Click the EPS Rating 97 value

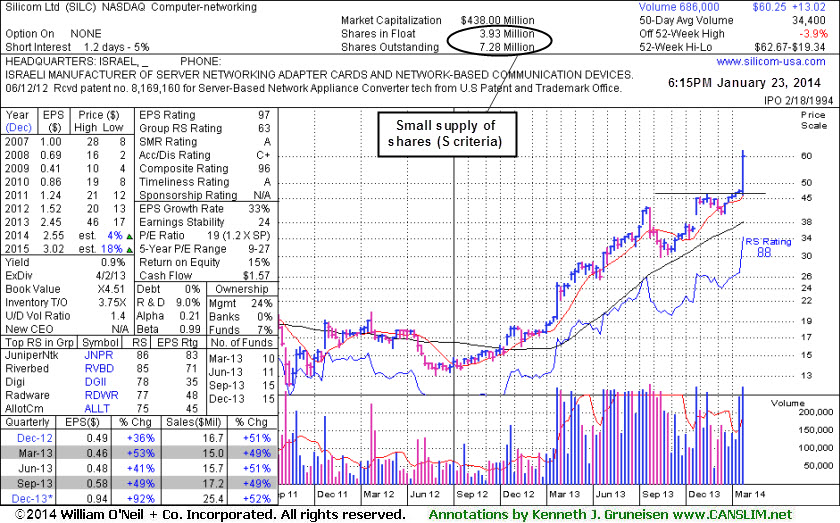pos(264,115)
